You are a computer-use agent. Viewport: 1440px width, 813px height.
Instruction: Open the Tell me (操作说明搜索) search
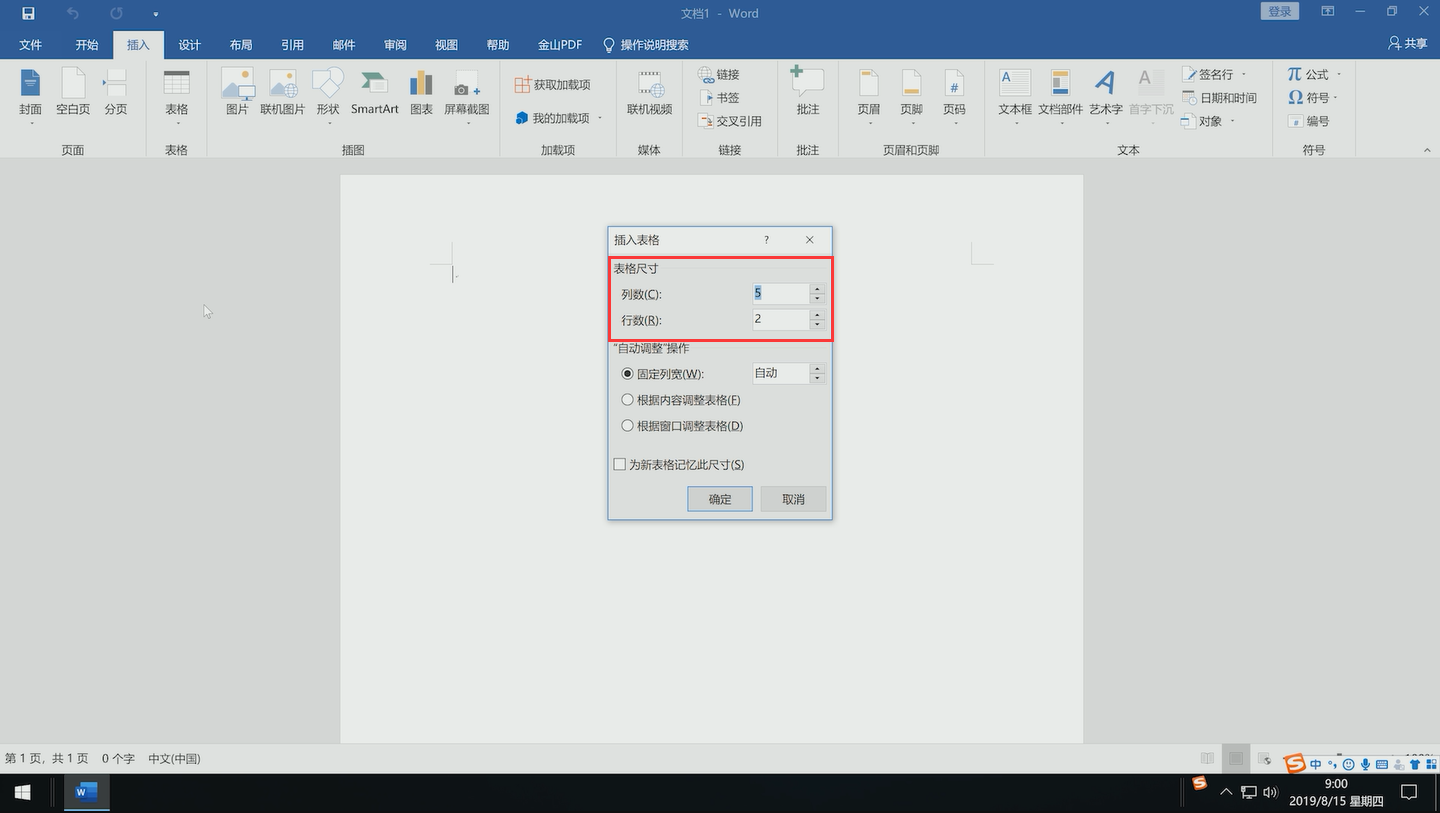[646, 45]
